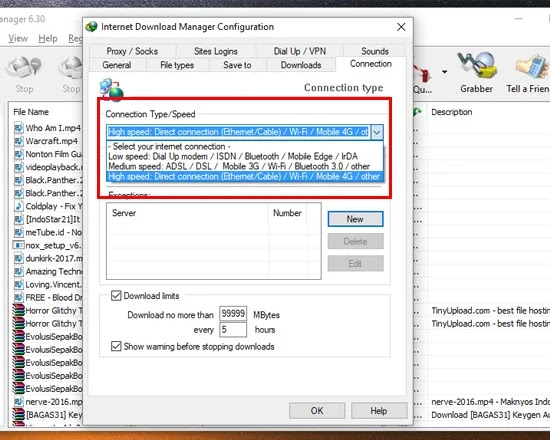Click the icon next to nox_setup_v6
The height and width of the screenshot is (440, 550).
coord(19,245)
